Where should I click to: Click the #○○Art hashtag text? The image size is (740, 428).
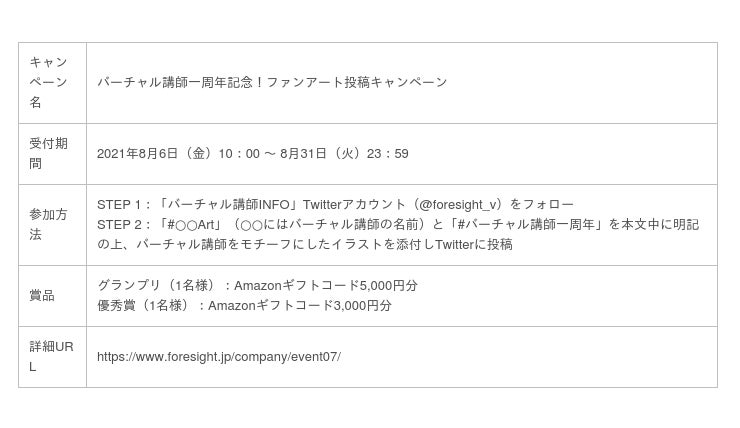point(191,225)
